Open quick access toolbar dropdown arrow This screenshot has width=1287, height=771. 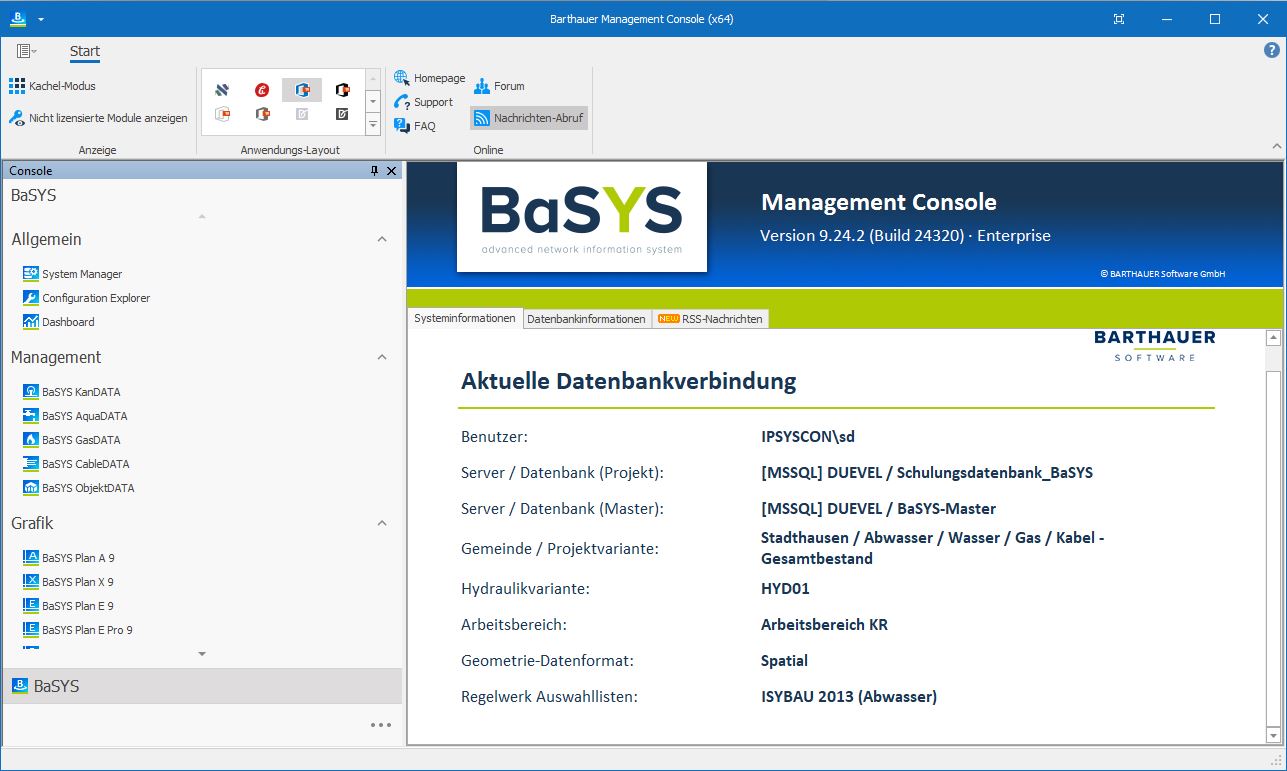pyautogui.click(x=41, y=19)
